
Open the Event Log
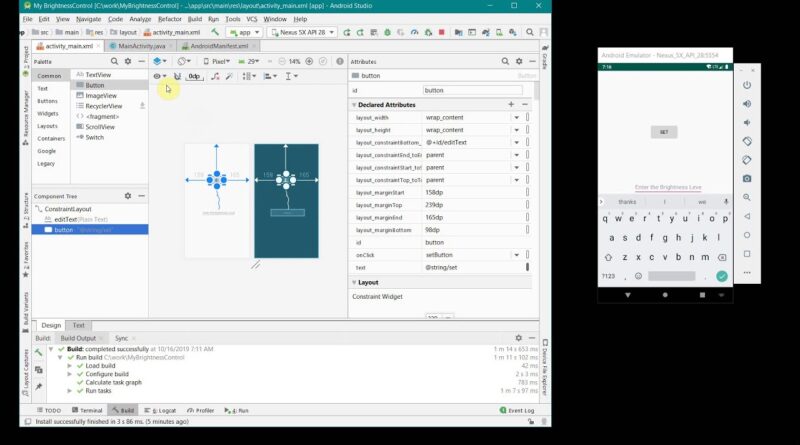(x=517, y=410)
